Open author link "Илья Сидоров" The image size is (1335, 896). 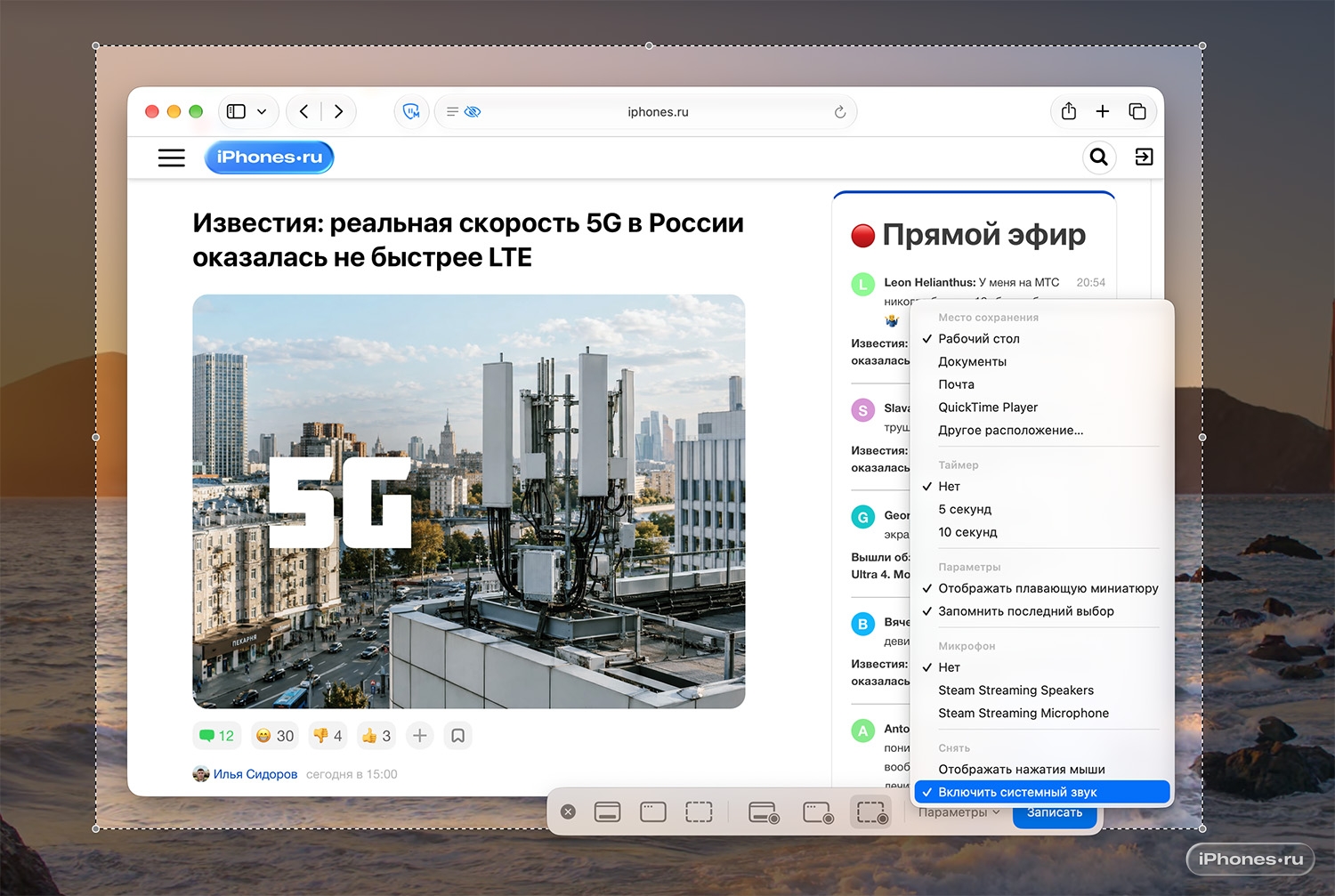[x=255, y=774]
